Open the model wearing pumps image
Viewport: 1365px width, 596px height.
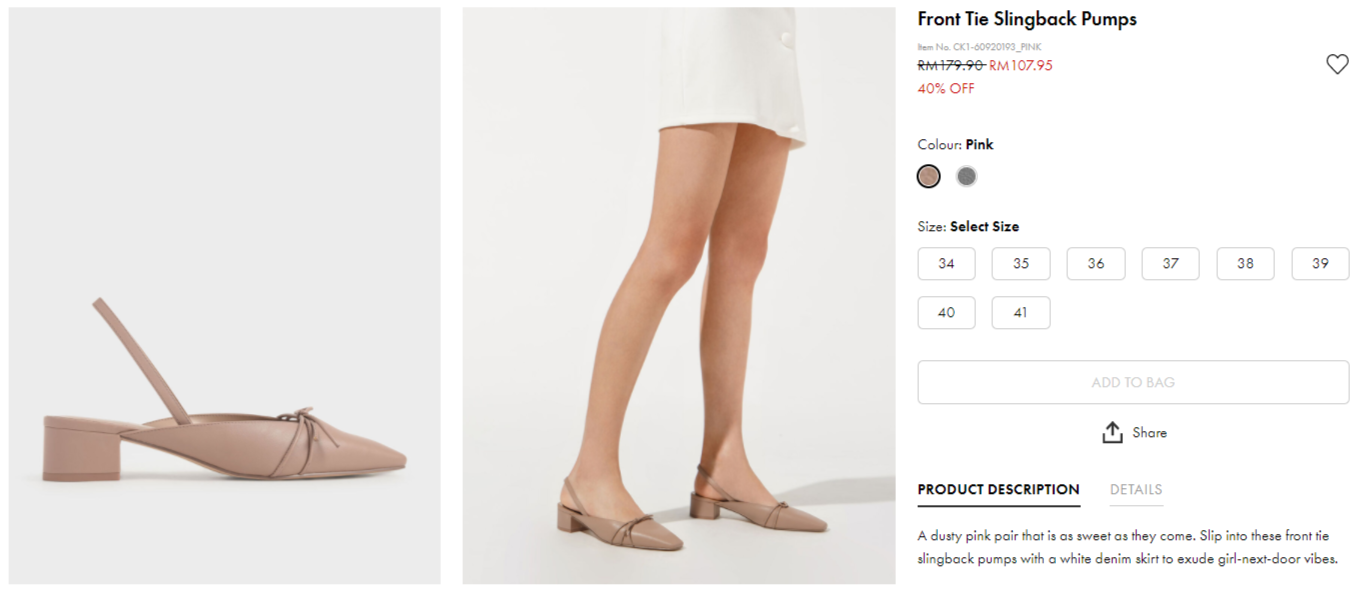[x=678, y=296]
